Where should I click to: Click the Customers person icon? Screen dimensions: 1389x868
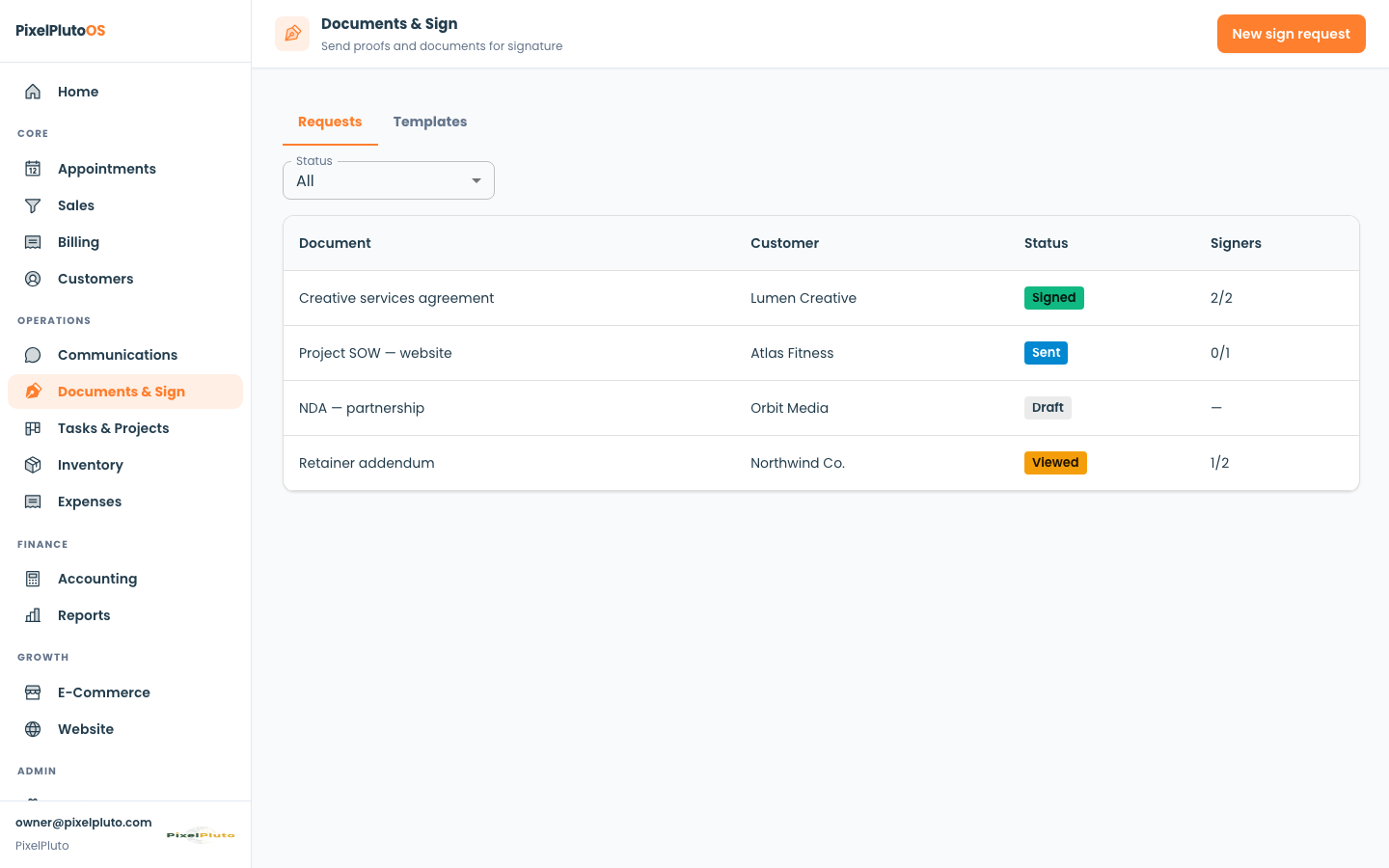tap(33, 279)
